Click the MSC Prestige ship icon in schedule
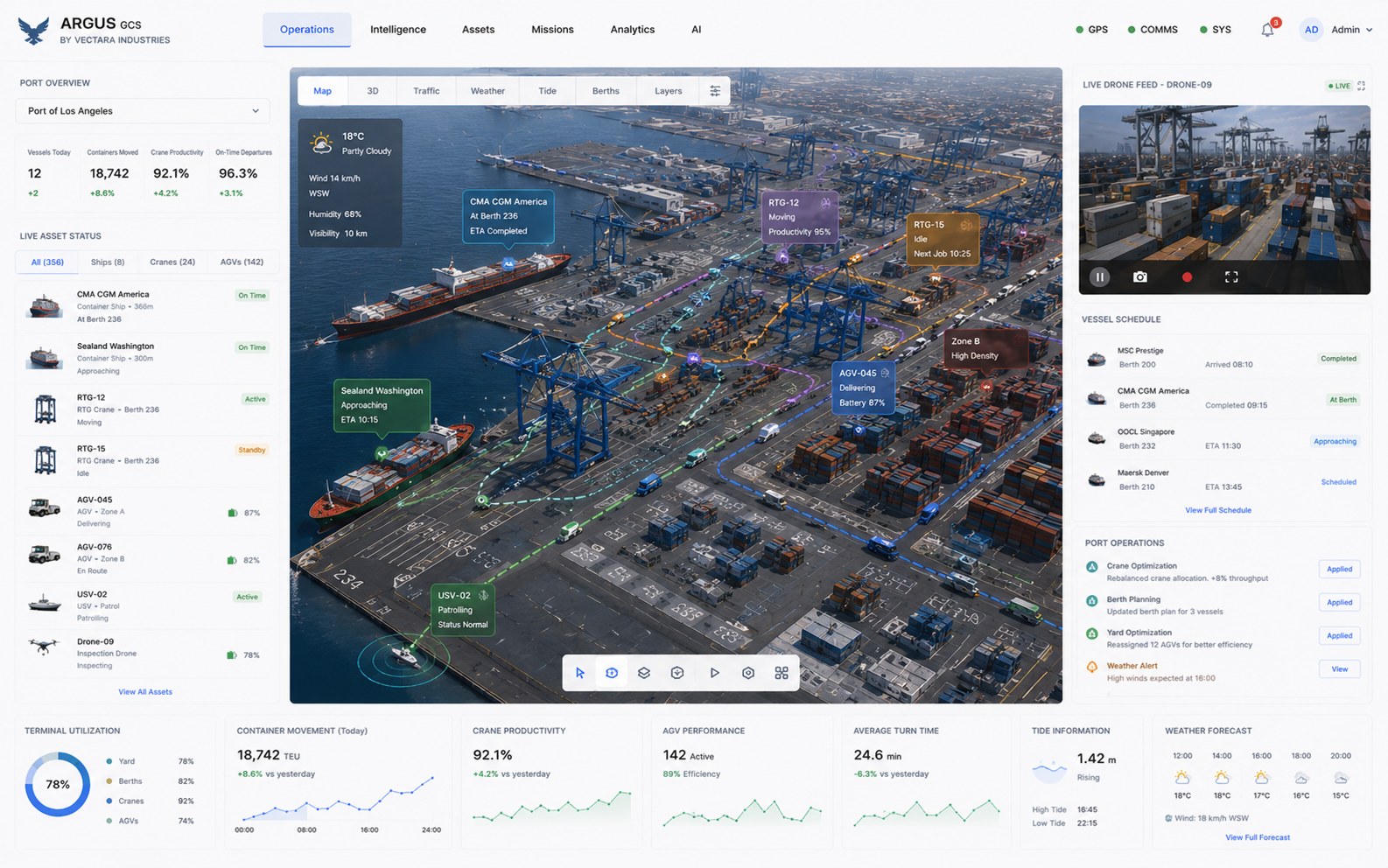The image size is (1388, 868). [x=1097, y=359]
